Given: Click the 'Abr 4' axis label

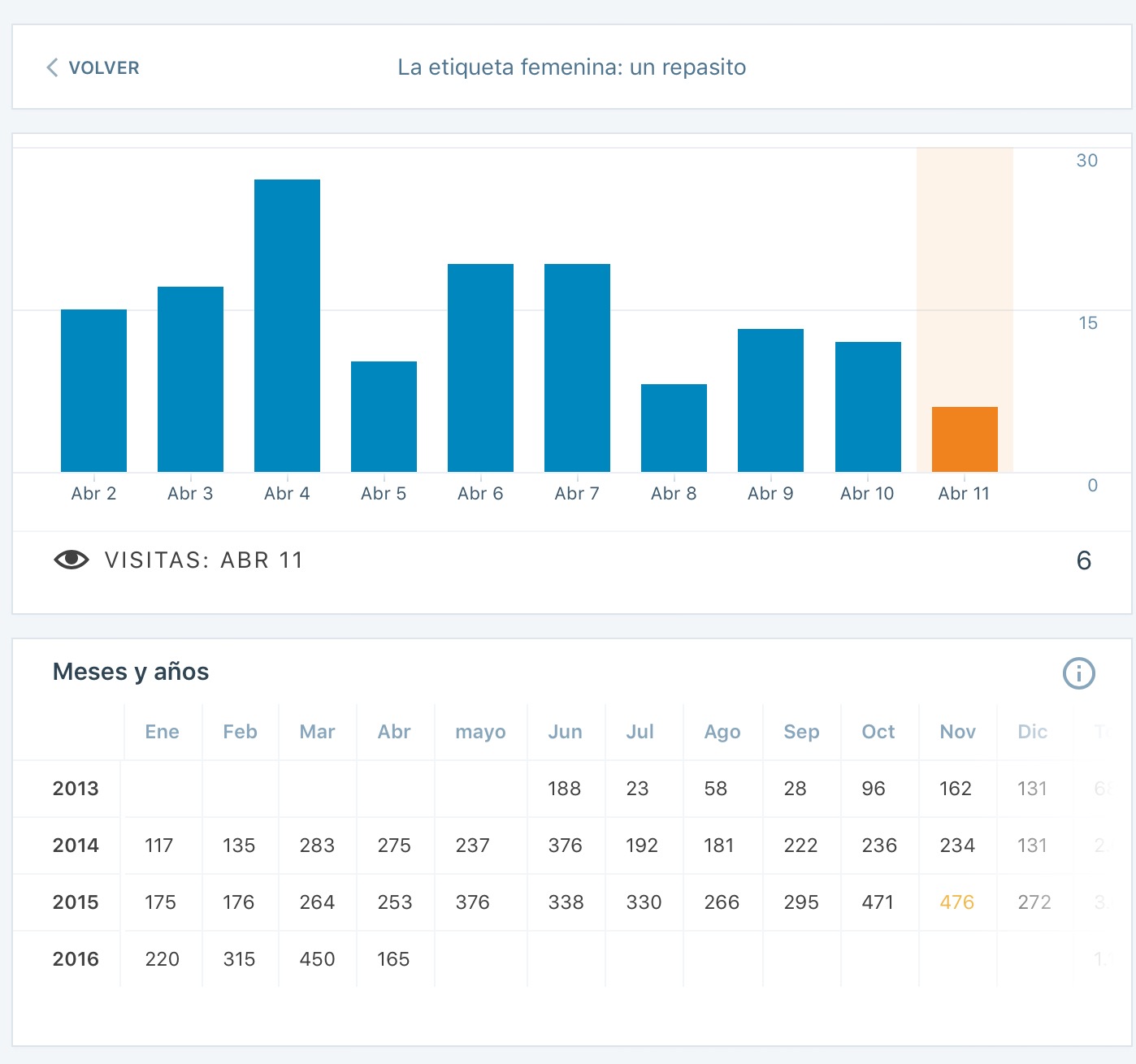Looking at the screenshot, I should (287, 494).
